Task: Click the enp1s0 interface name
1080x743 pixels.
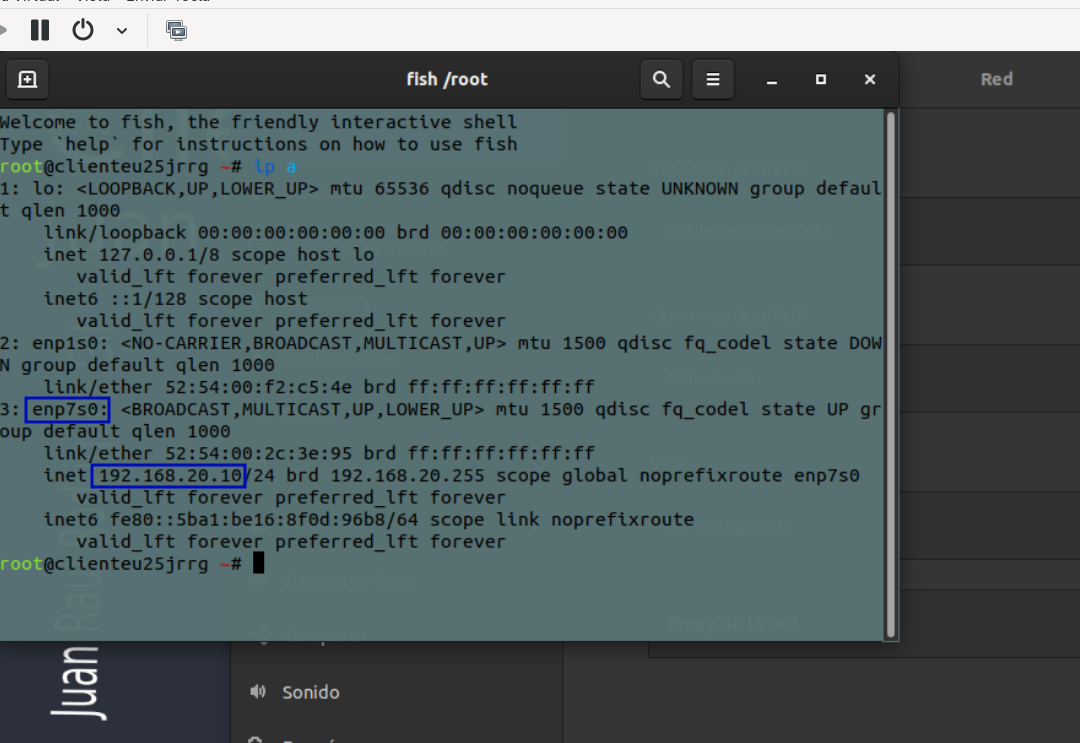Action: (71, 343)
